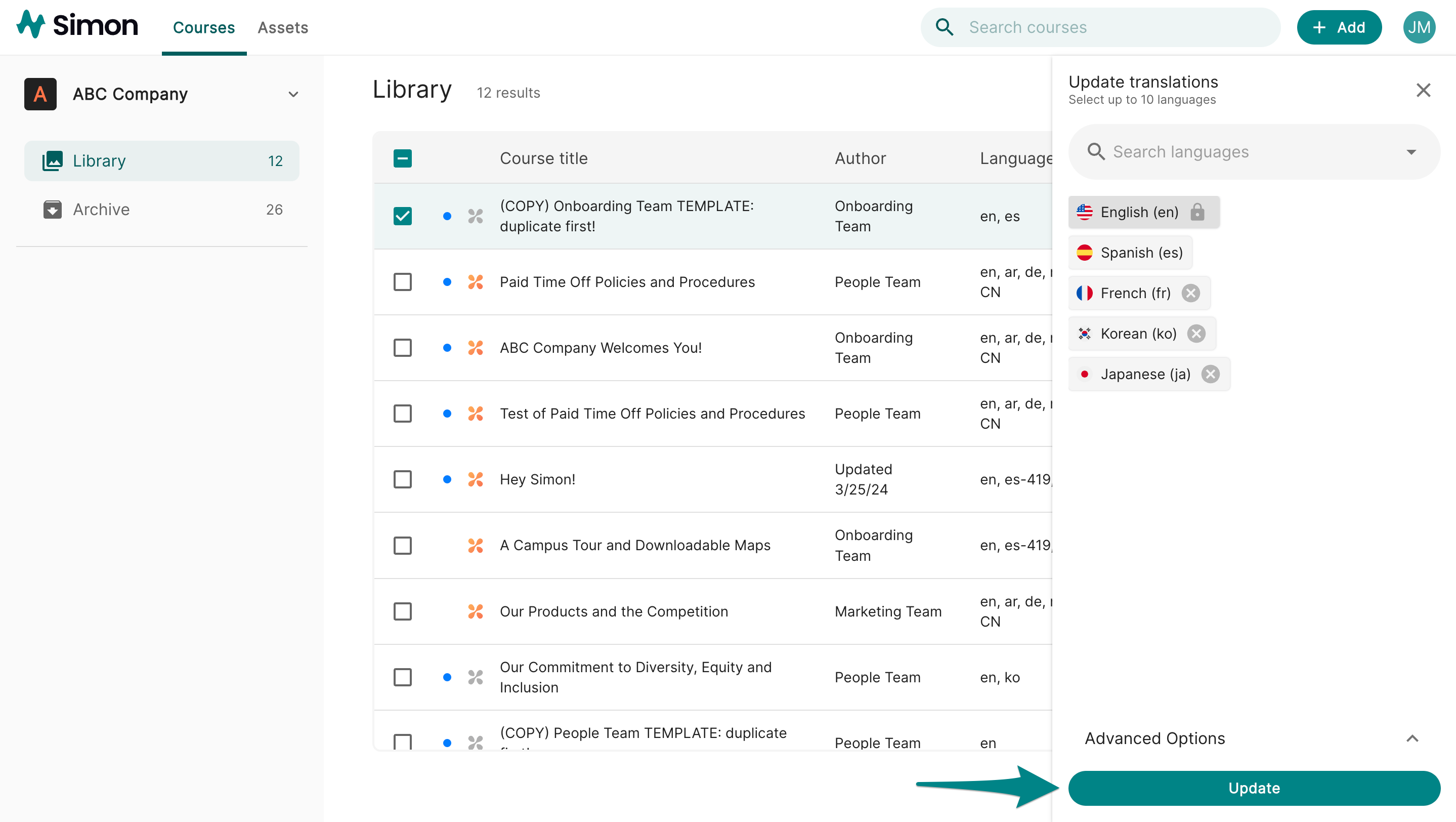1456x822 pixels.
Task: Open the Hey Simon! course
Action: 537,479
